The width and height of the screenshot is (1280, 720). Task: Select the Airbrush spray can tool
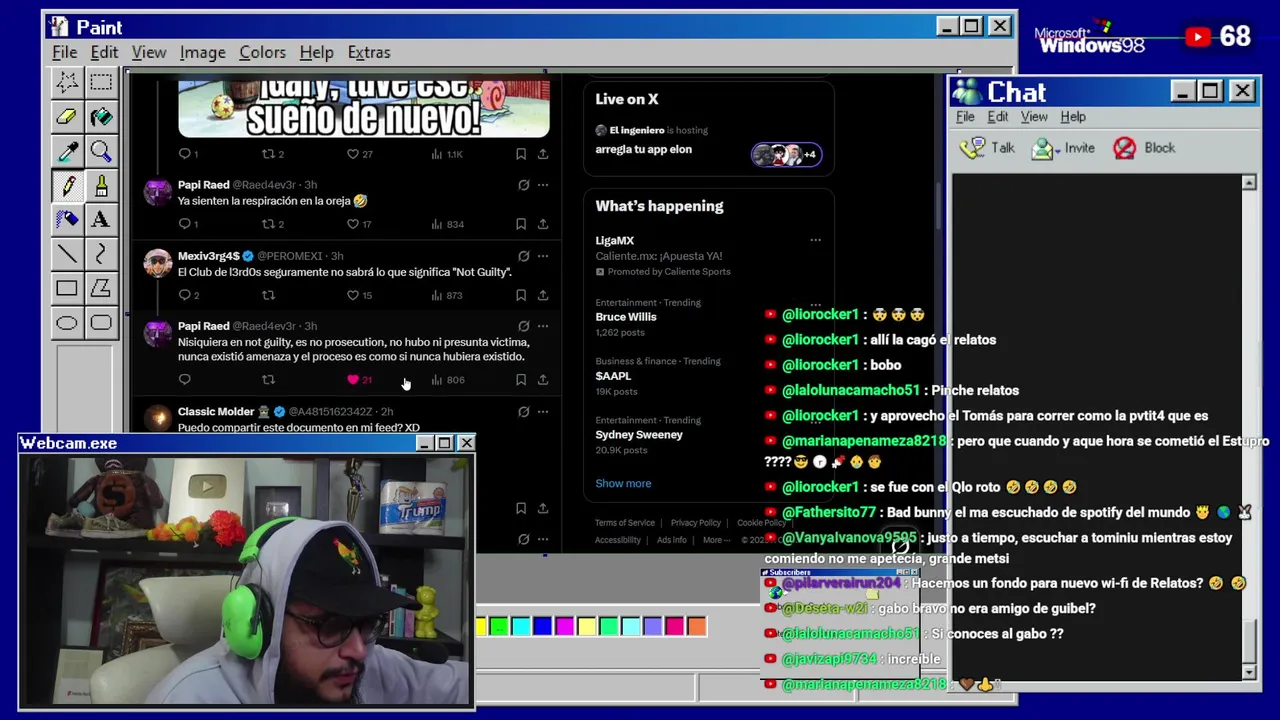pos(67,220)
